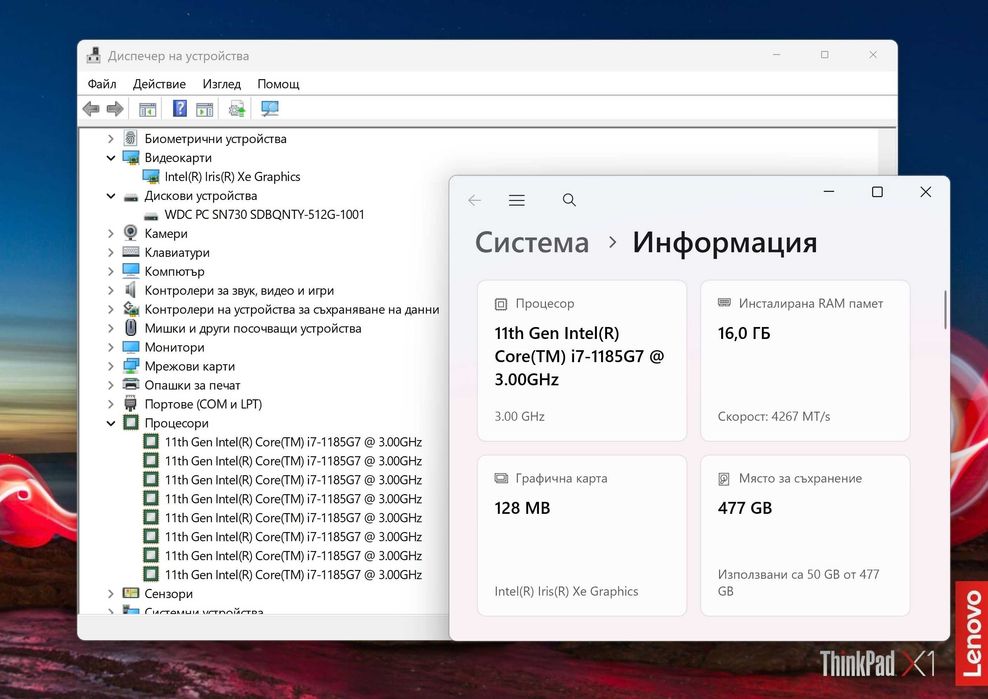Collapse the Процесори node
The height and width of the screenshot is (699, 988).
(110, 423)
